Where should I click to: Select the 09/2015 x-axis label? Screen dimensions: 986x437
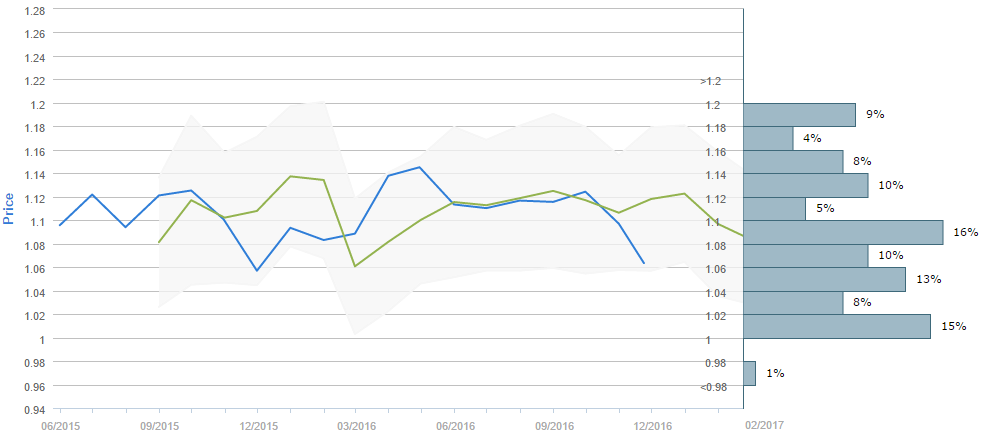(x=159, y=425)
